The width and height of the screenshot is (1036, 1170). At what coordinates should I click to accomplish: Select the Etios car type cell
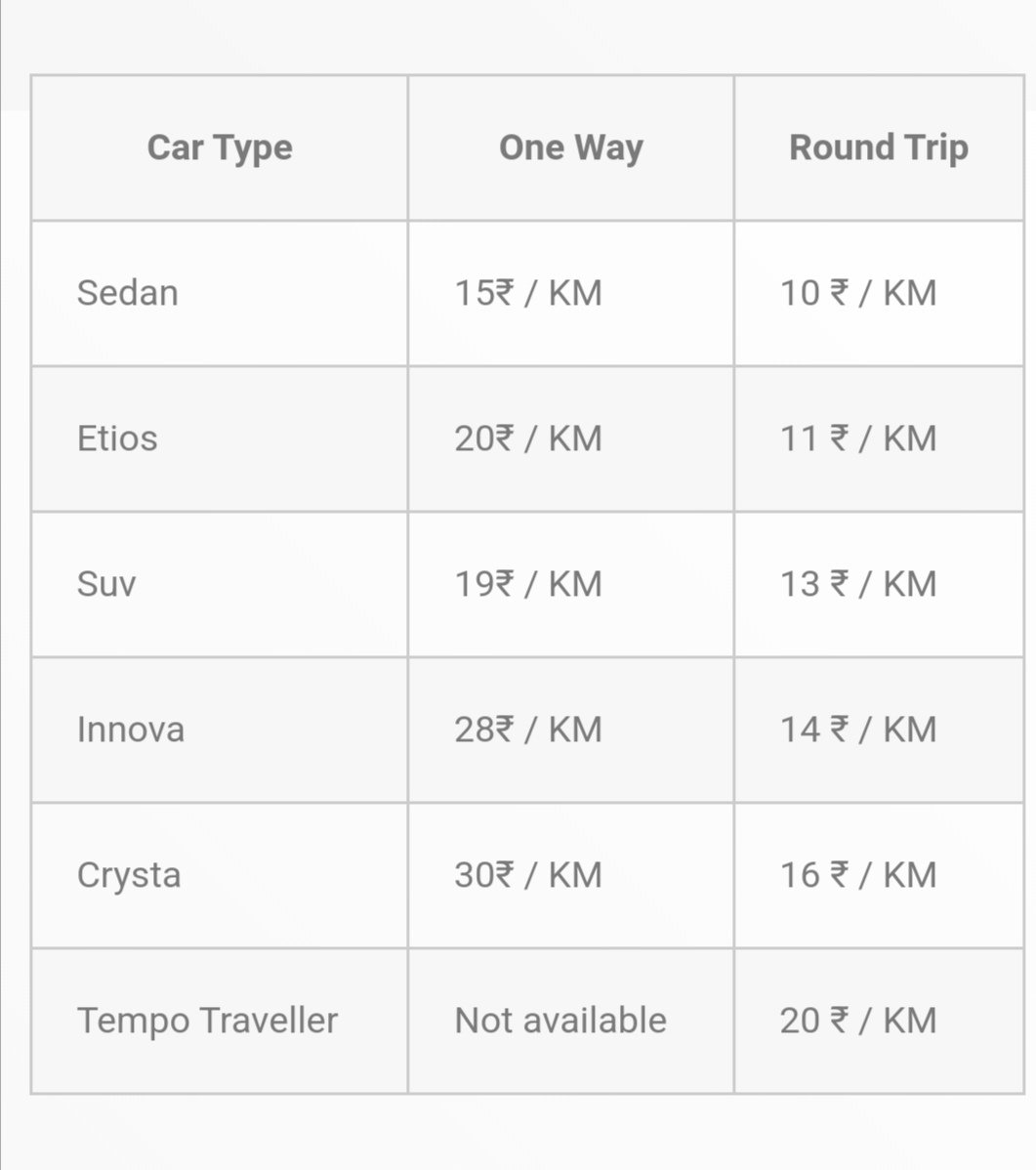coord(220,439)
